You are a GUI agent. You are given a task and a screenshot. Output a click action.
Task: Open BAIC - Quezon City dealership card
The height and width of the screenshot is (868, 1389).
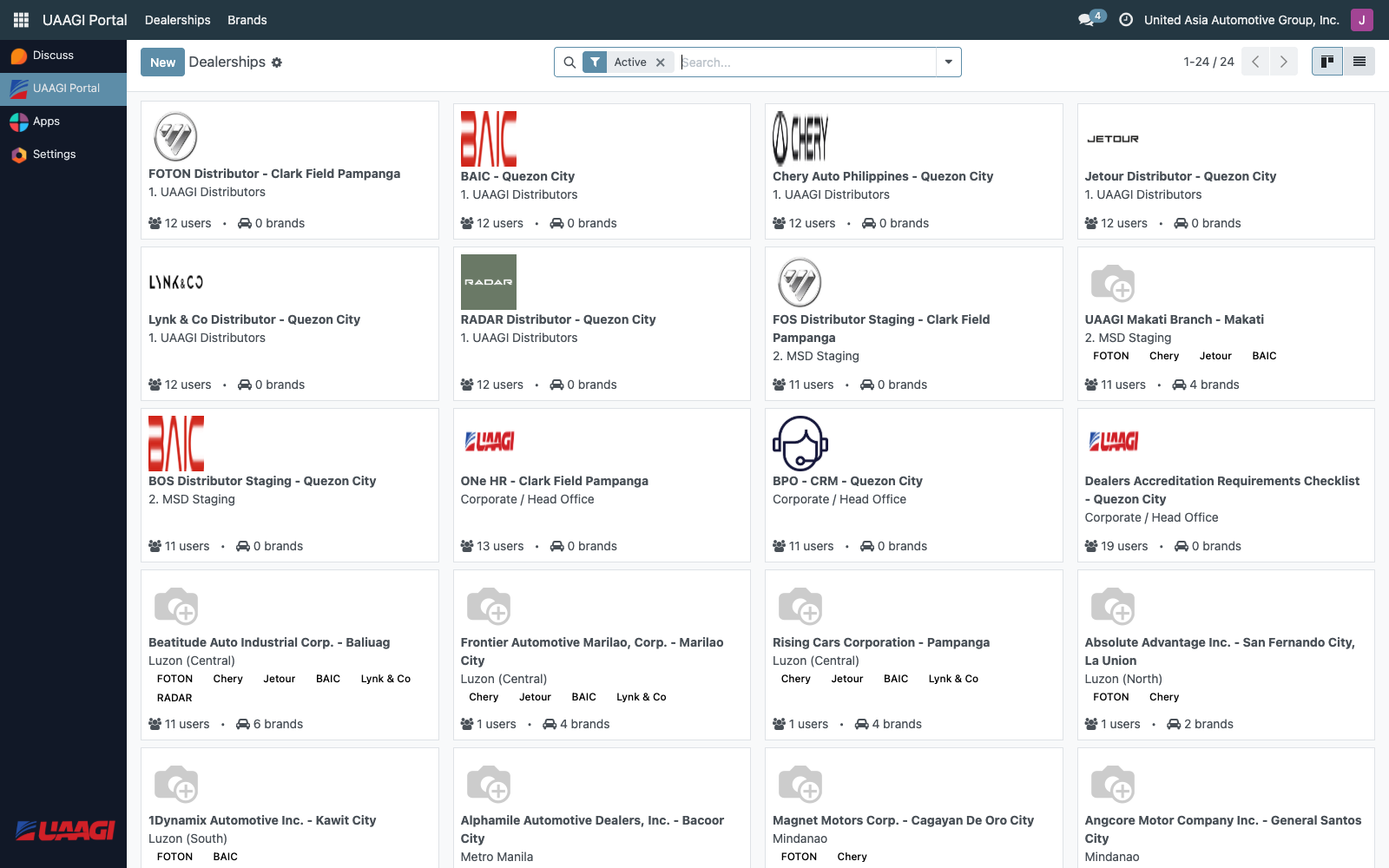518,176
